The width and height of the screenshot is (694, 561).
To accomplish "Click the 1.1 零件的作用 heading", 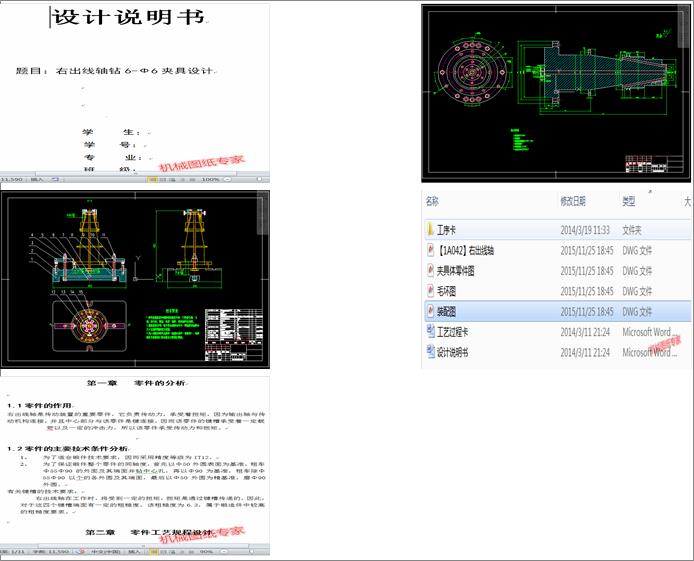I will pyautogui.click(x=39, y=405).
